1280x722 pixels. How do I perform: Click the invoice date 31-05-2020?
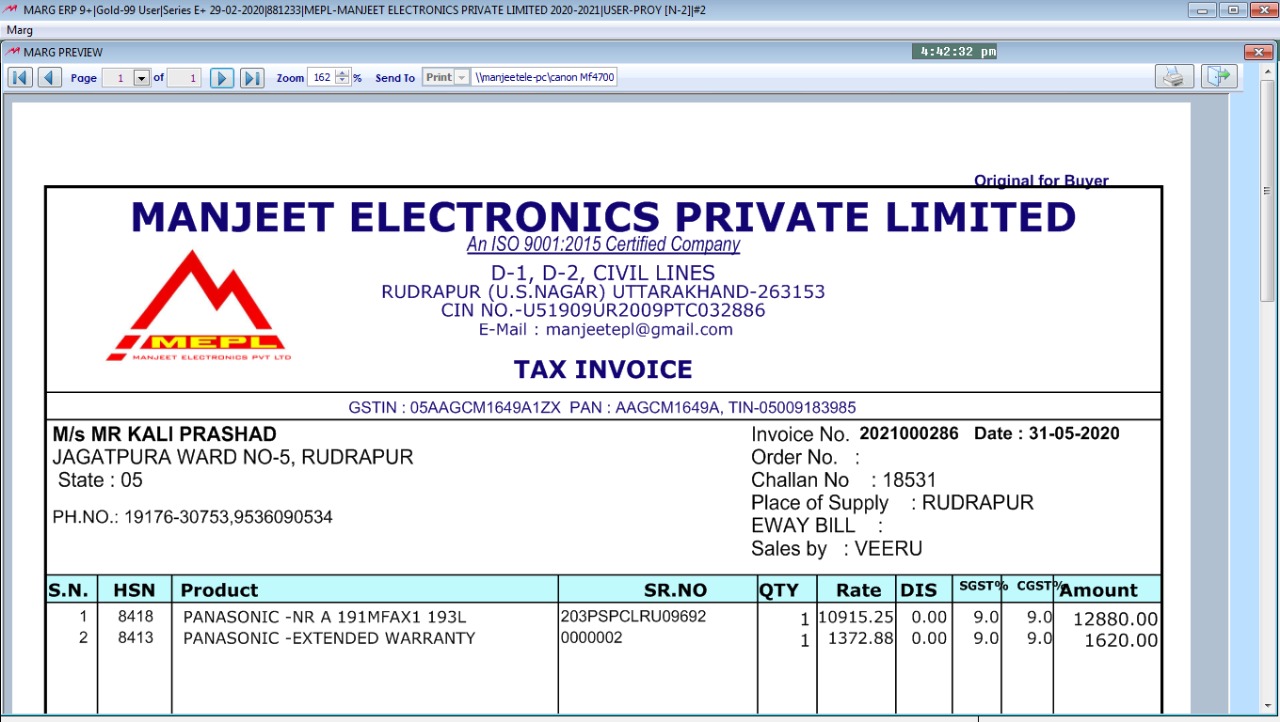(1074, 433)
